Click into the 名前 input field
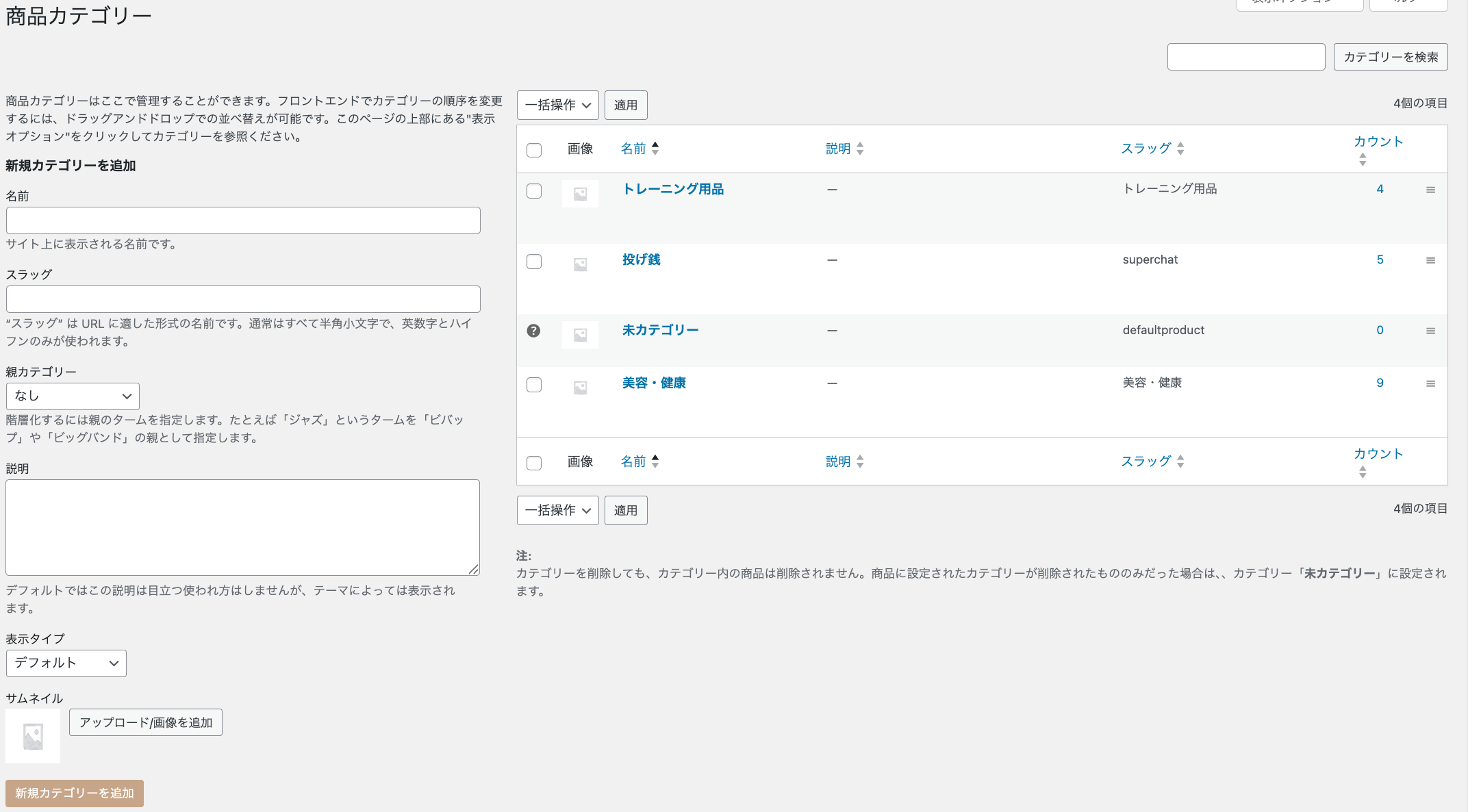Image resolution: width=1468 pixels, height=812 pixels. [x=243, y=220]
